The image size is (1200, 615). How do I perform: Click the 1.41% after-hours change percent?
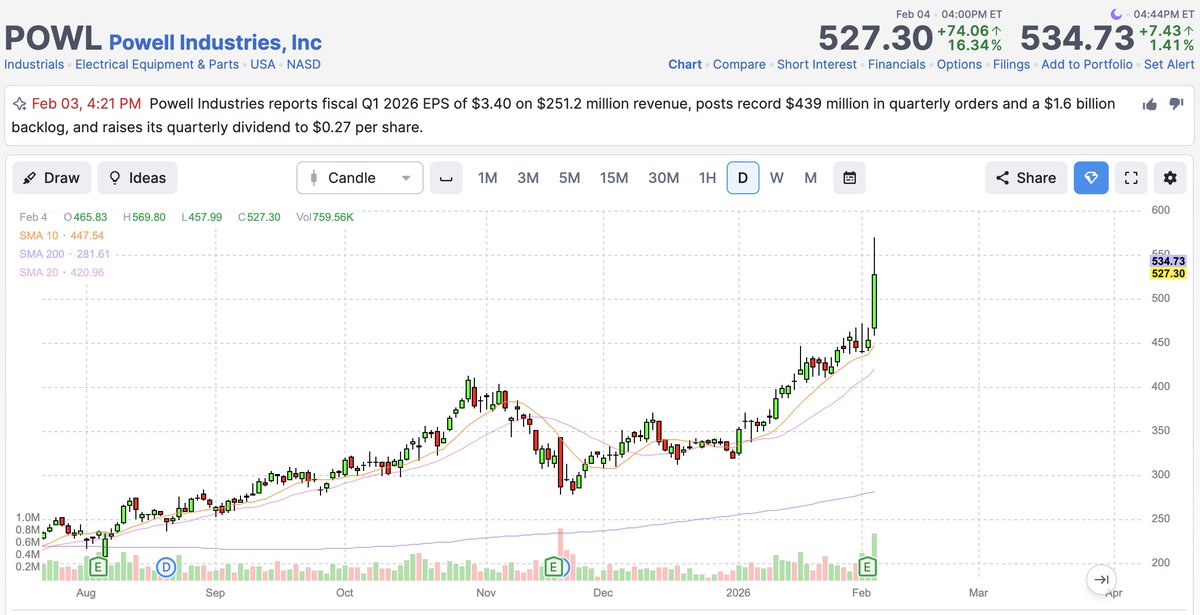pyautogui.click(x=1173, y=47)
